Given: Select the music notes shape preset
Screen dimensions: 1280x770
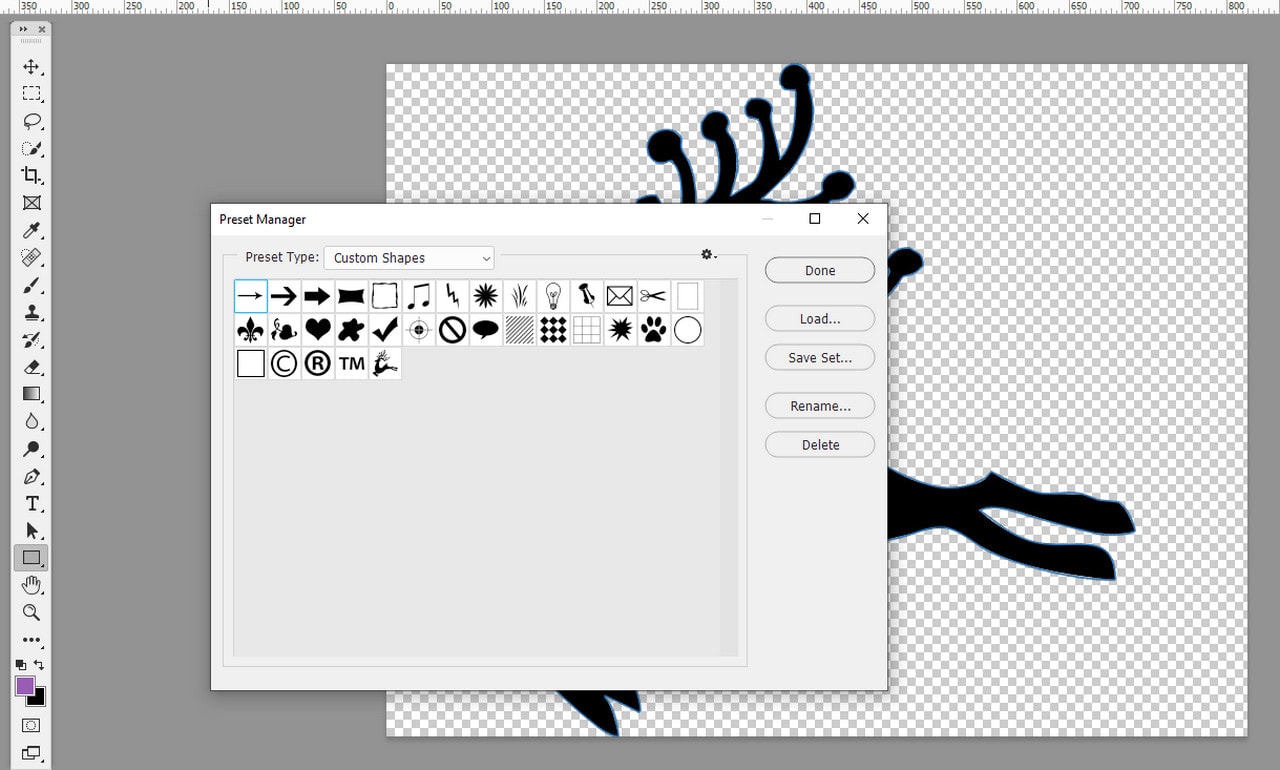Looking at the screenshot, I should click(419, 296).
